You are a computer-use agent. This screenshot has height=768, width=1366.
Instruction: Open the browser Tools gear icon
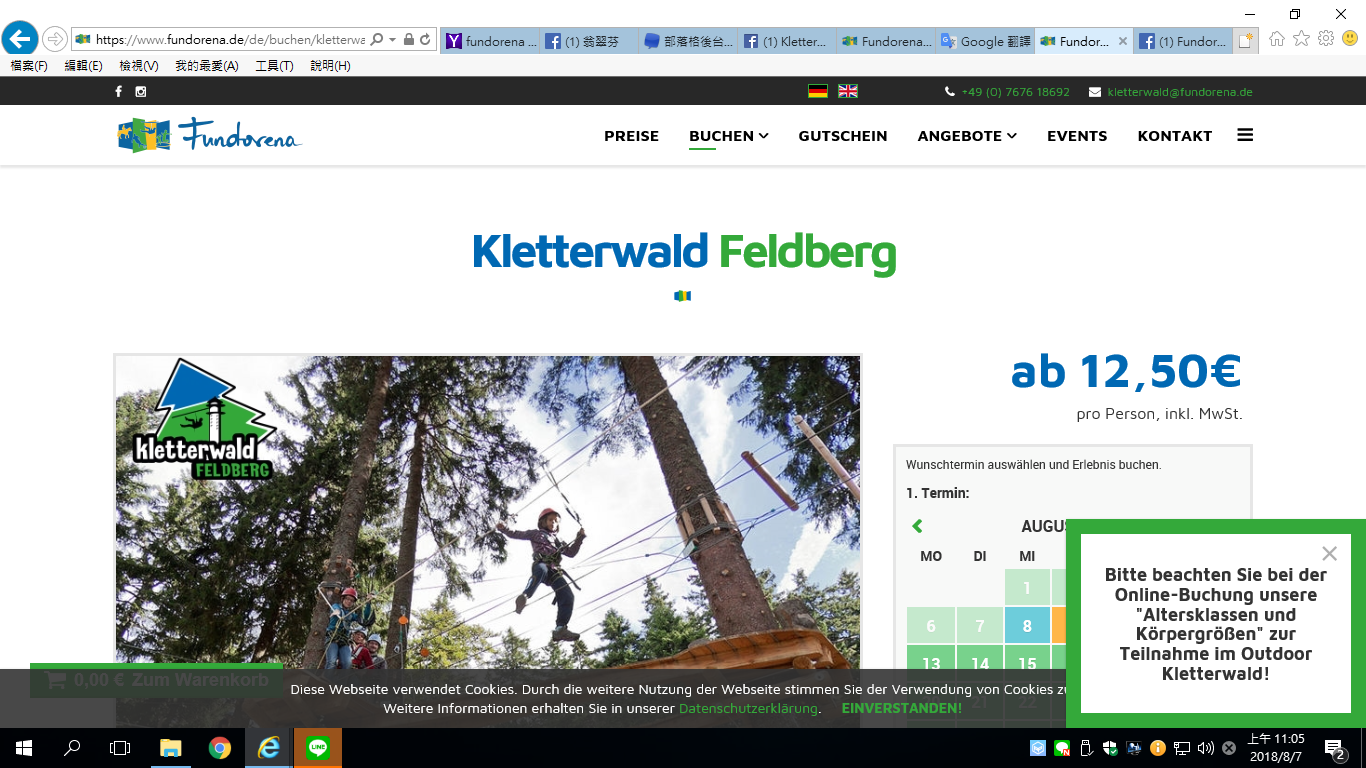[1326, 39]
